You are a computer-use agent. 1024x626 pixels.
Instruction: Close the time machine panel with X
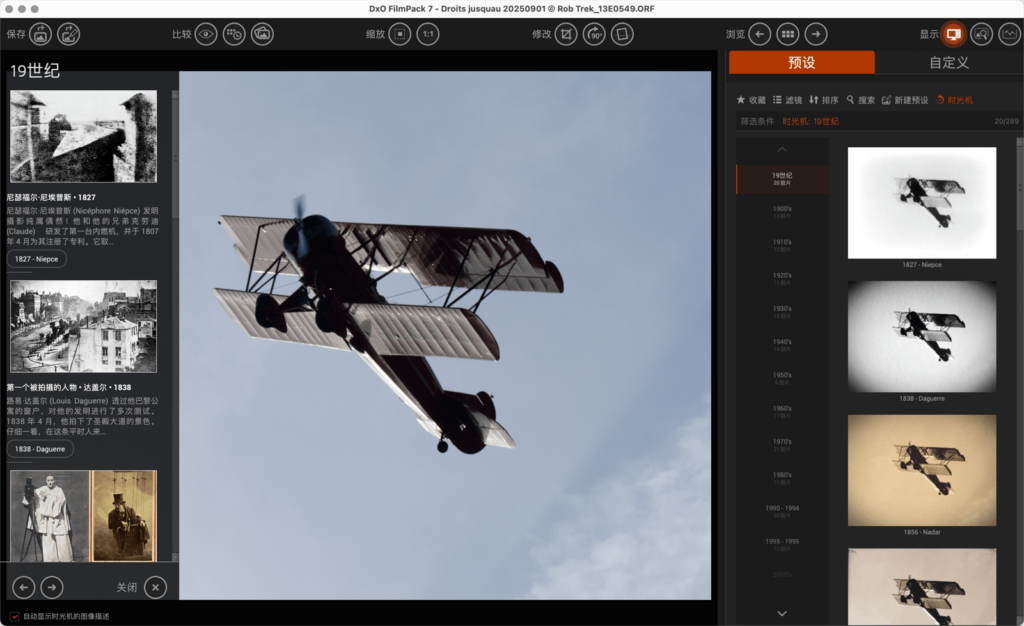click(155, 587)
